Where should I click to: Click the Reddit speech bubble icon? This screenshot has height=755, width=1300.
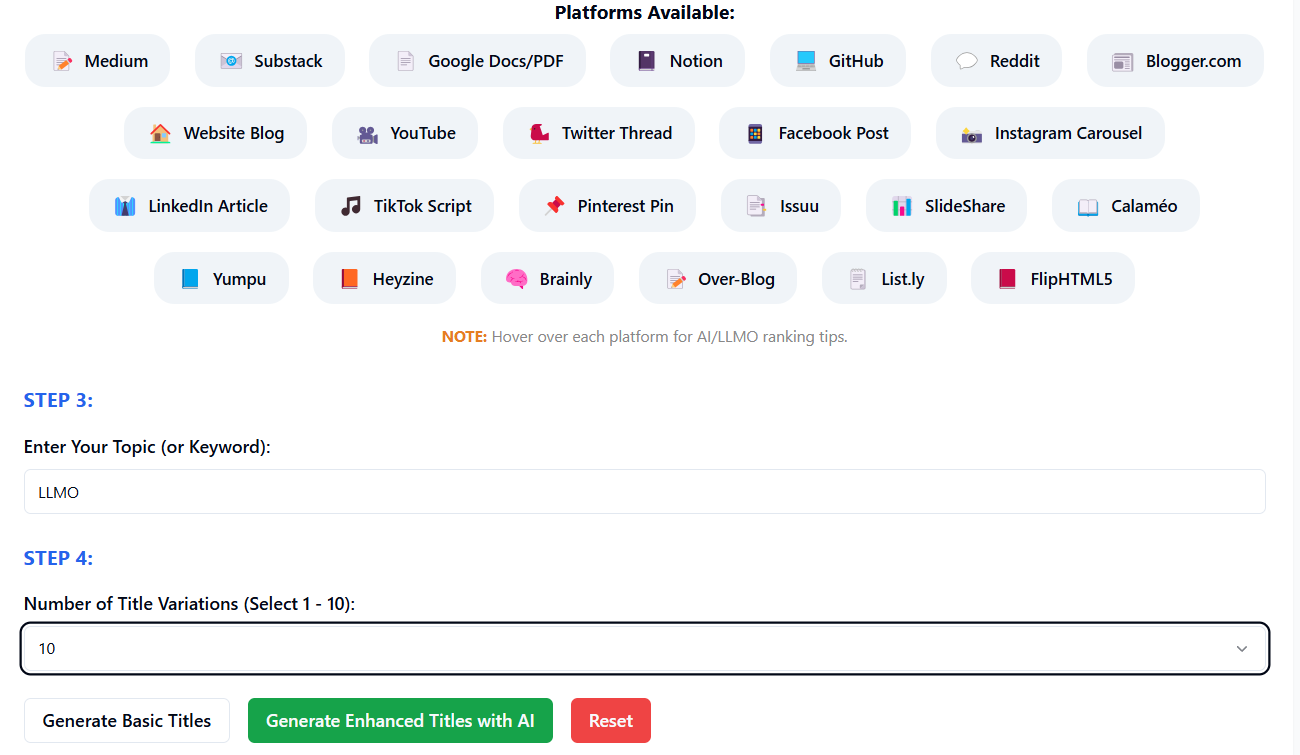(967, 61)
